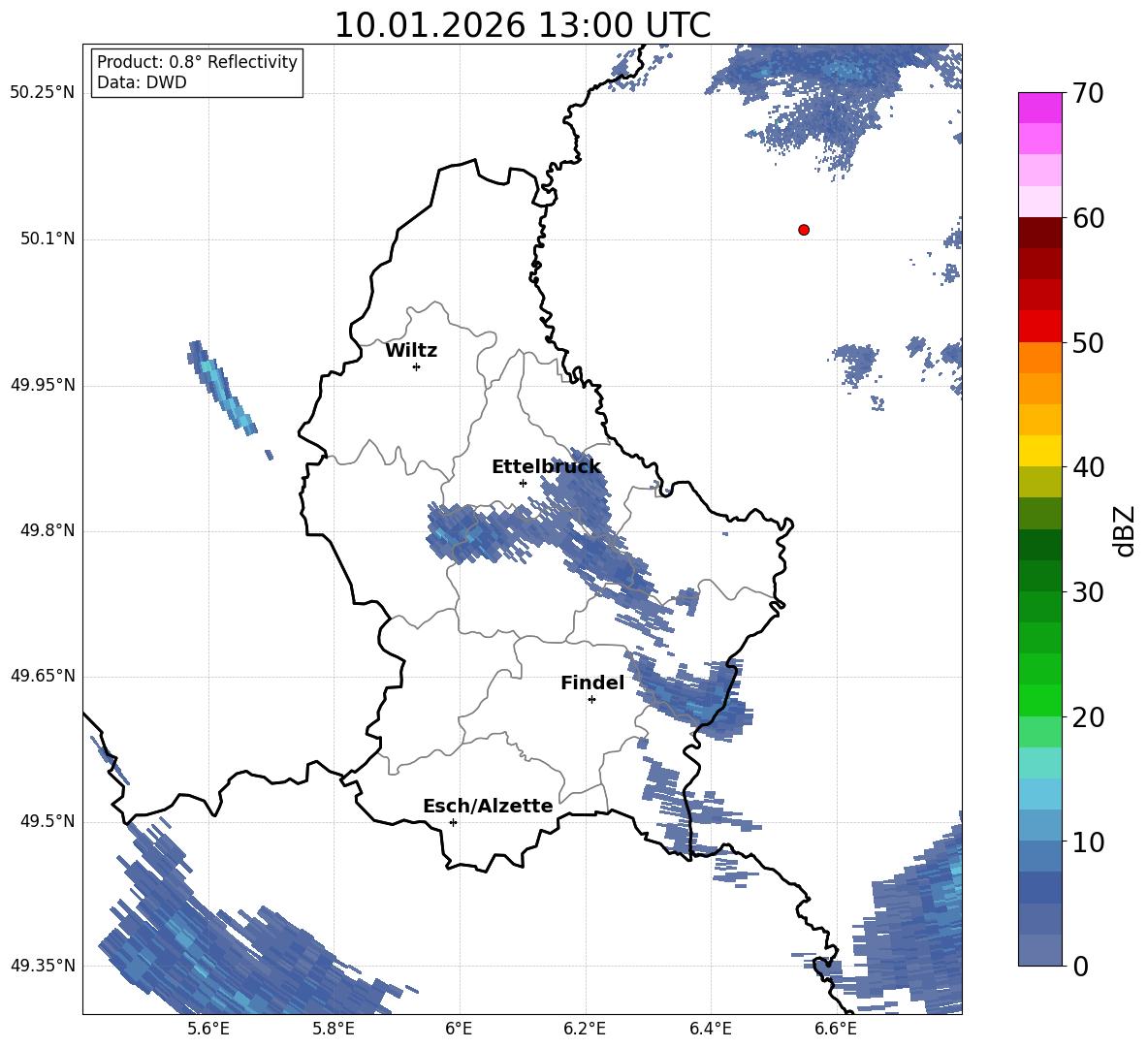Click the 6°E longitude tick label

click(x=459, y=1029)
